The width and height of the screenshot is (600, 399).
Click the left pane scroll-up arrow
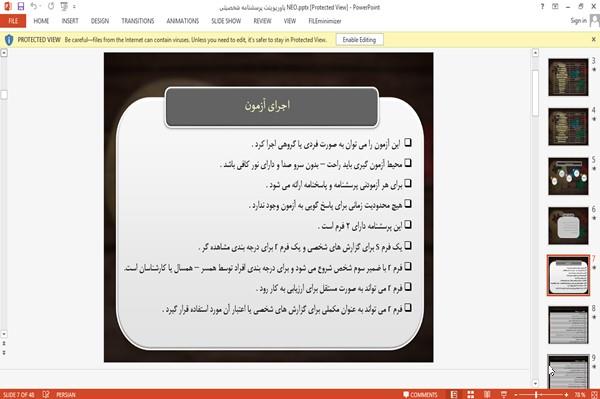4,53
